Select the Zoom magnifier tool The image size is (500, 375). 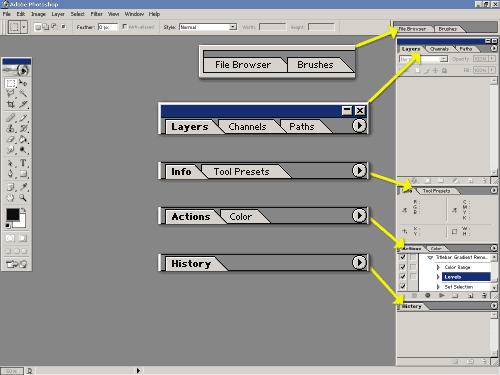23,198
